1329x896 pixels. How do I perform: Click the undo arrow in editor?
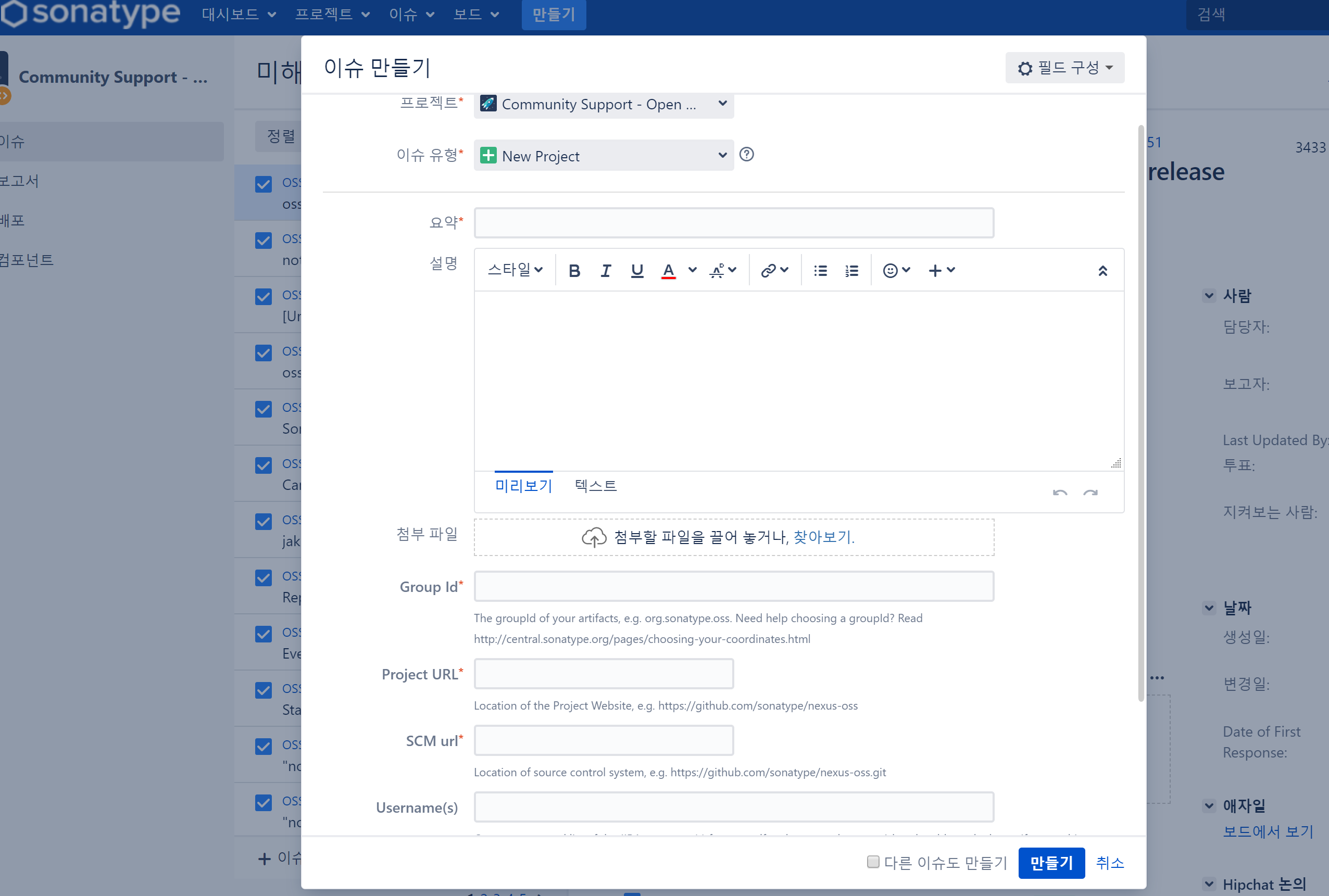point(1059,492)
